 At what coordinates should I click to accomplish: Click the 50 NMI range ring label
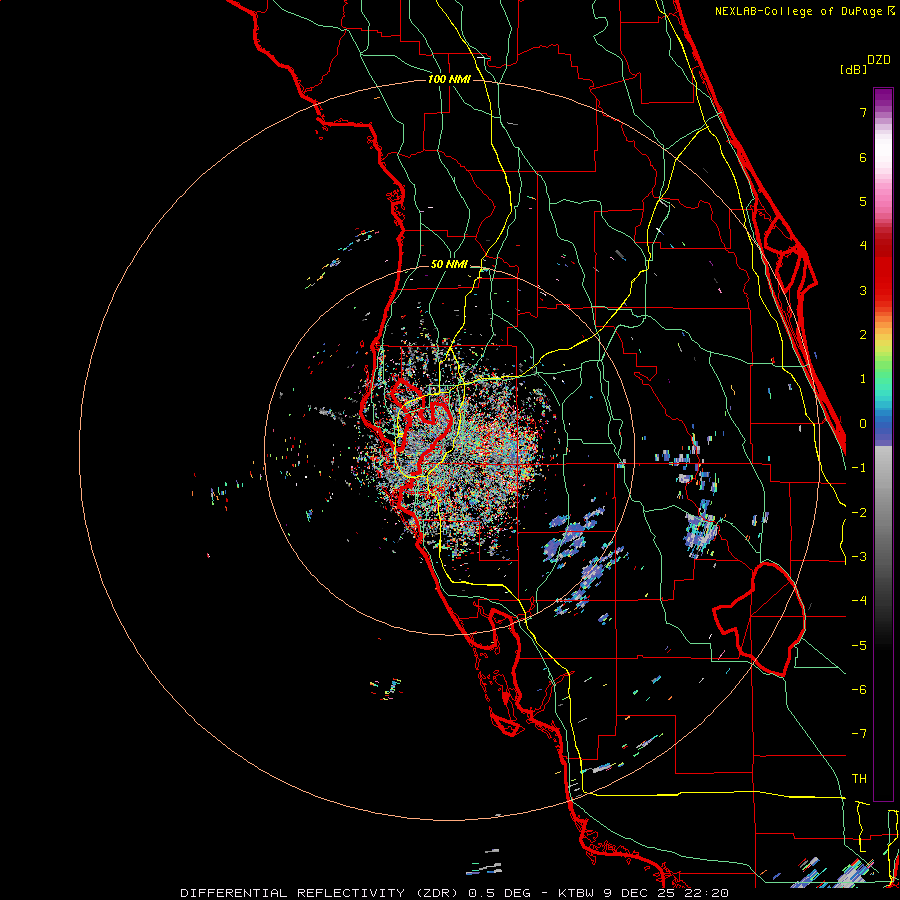[449, 264]
